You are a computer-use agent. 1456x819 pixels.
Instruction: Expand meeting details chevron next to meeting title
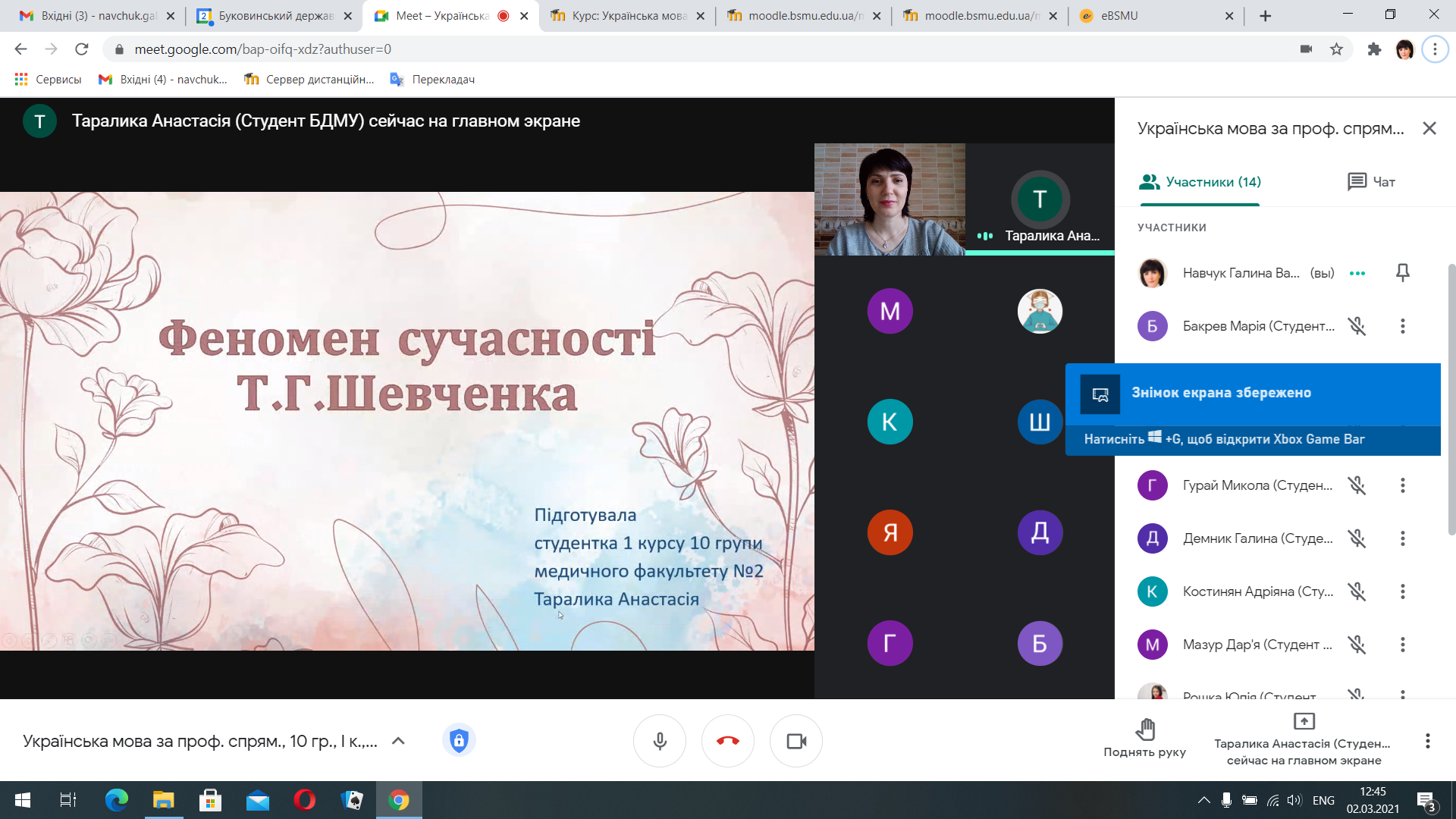(x=398, y=741)
